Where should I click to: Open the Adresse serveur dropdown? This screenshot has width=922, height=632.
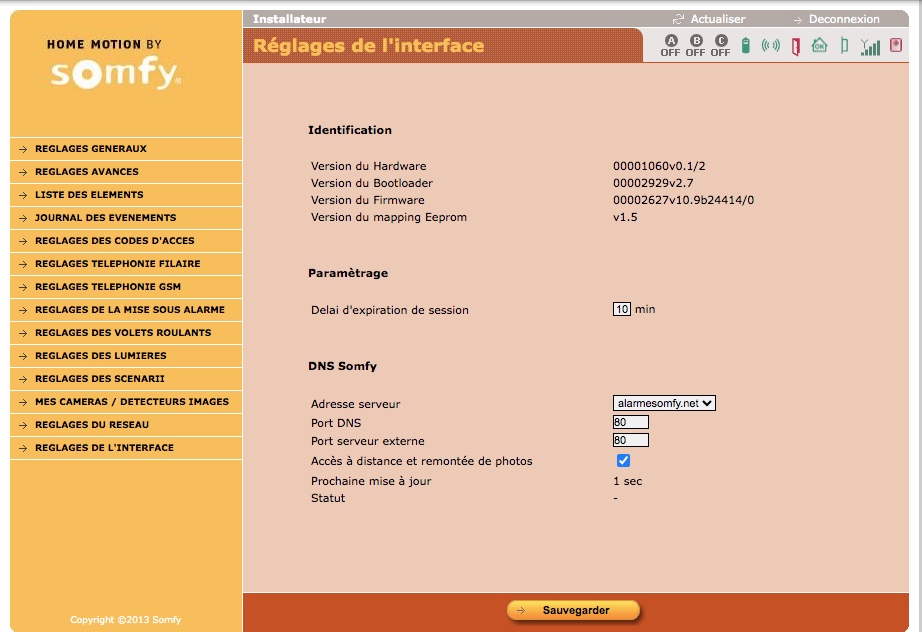(665, 403)
